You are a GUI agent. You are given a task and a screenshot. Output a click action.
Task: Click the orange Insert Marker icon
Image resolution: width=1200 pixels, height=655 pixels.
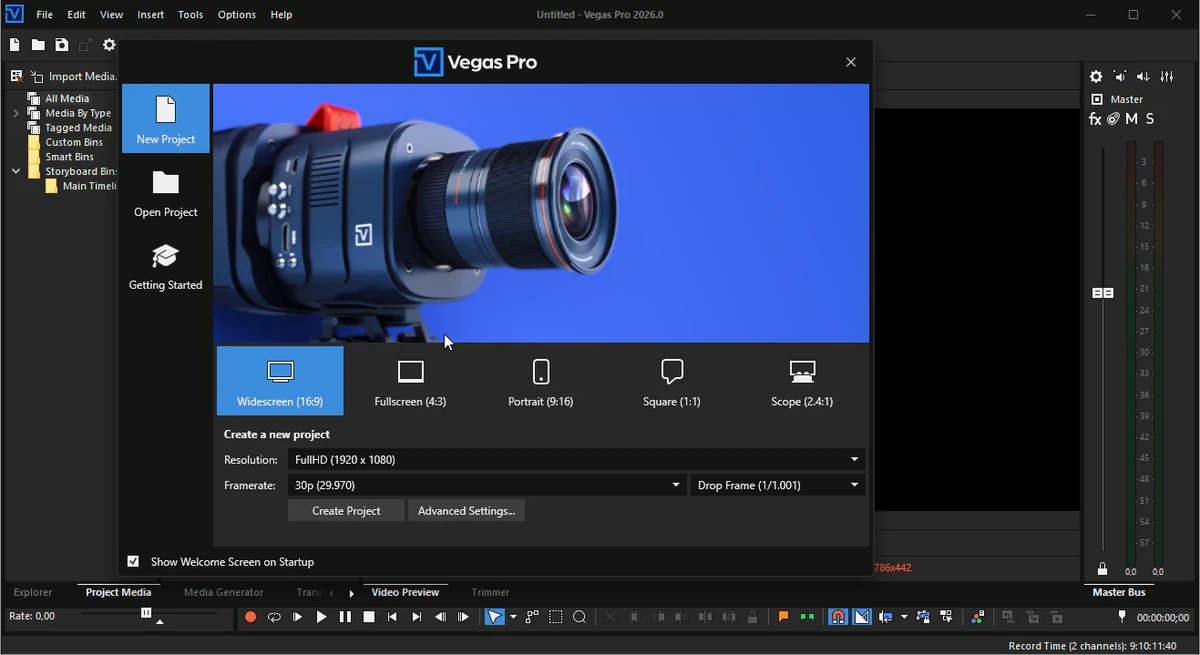784,617
